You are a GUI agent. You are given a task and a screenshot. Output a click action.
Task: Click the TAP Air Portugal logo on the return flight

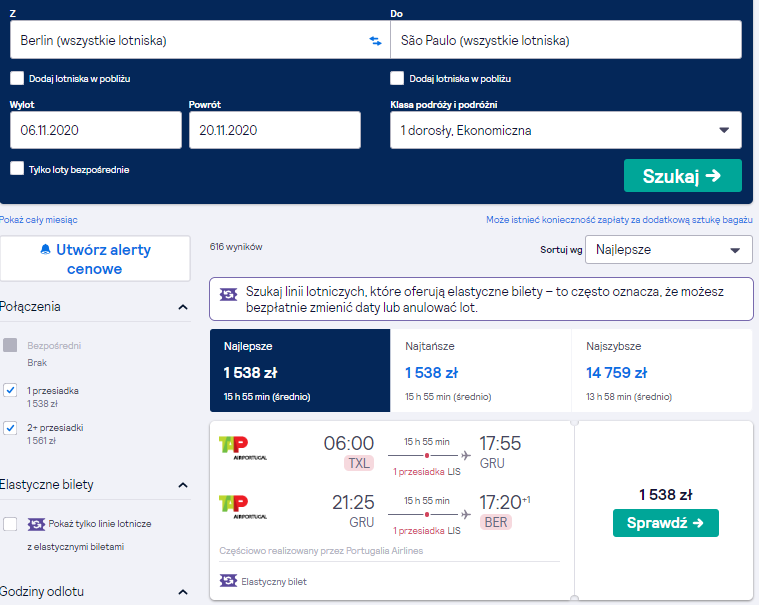coord(243,507)
